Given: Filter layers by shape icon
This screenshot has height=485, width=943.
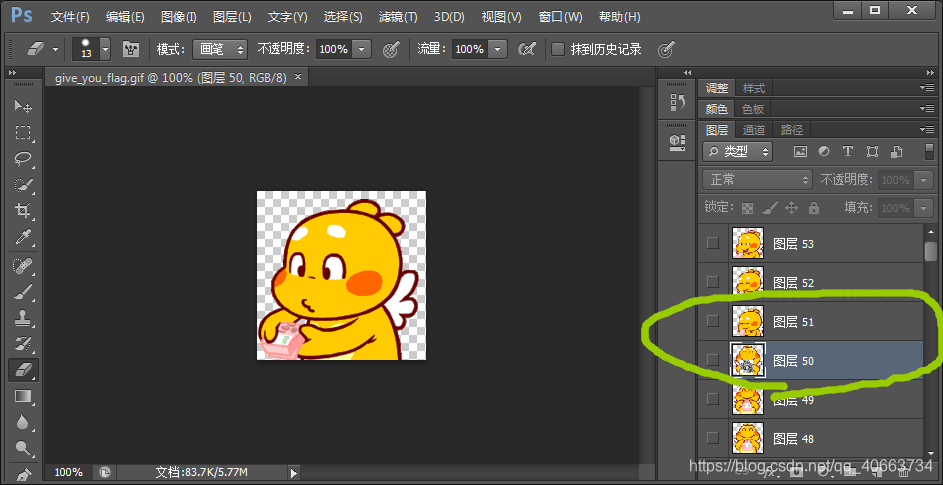Looking at the screenshot, I should (872, 152).
